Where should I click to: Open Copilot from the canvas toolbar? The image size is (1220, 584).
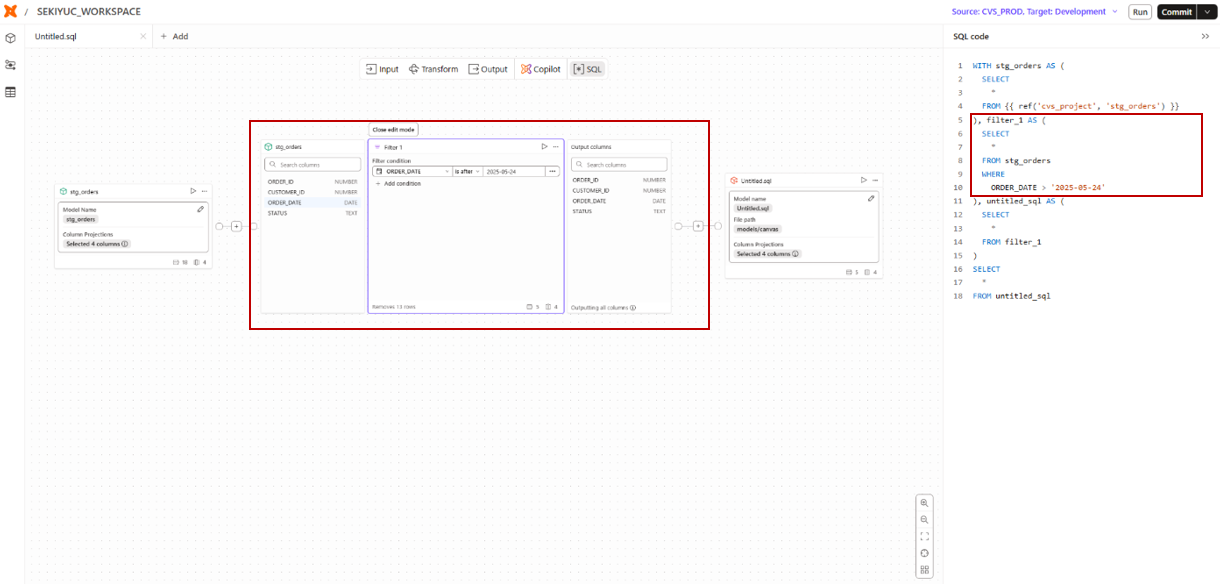coord(540,69)
